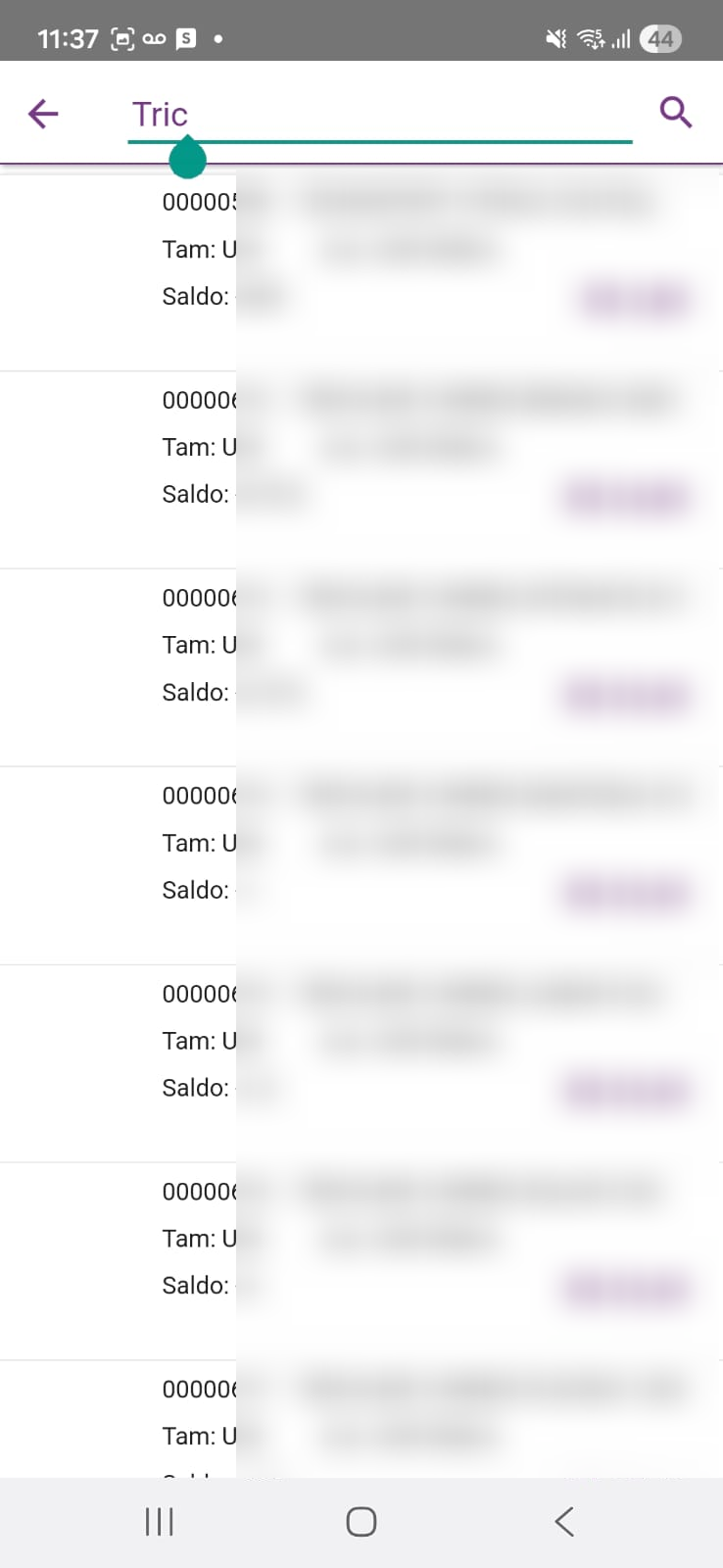Tap the magnifier search icon
The height and width of the screenshot is (1568, 723).
point(676,113)
